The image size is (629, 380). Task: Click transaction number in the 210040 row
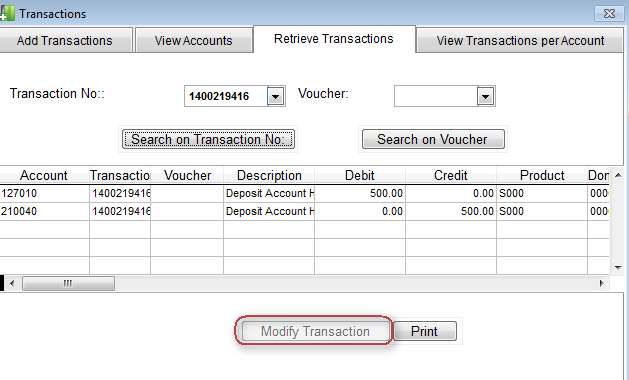pyautogui.click(x=120, y=211)
